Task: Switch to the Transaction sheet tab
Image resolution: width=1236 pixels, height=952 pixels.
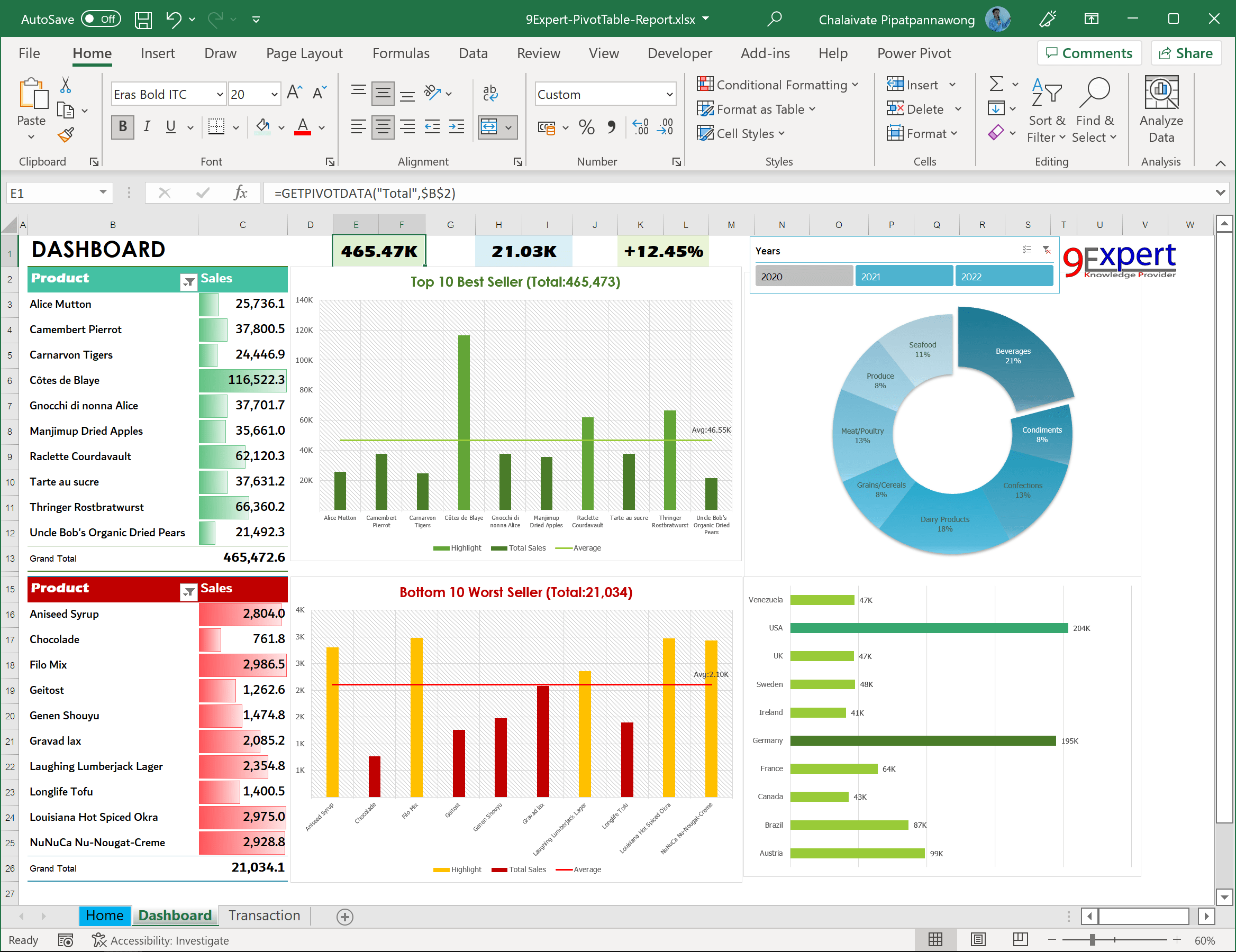Action: click(263, 915)
